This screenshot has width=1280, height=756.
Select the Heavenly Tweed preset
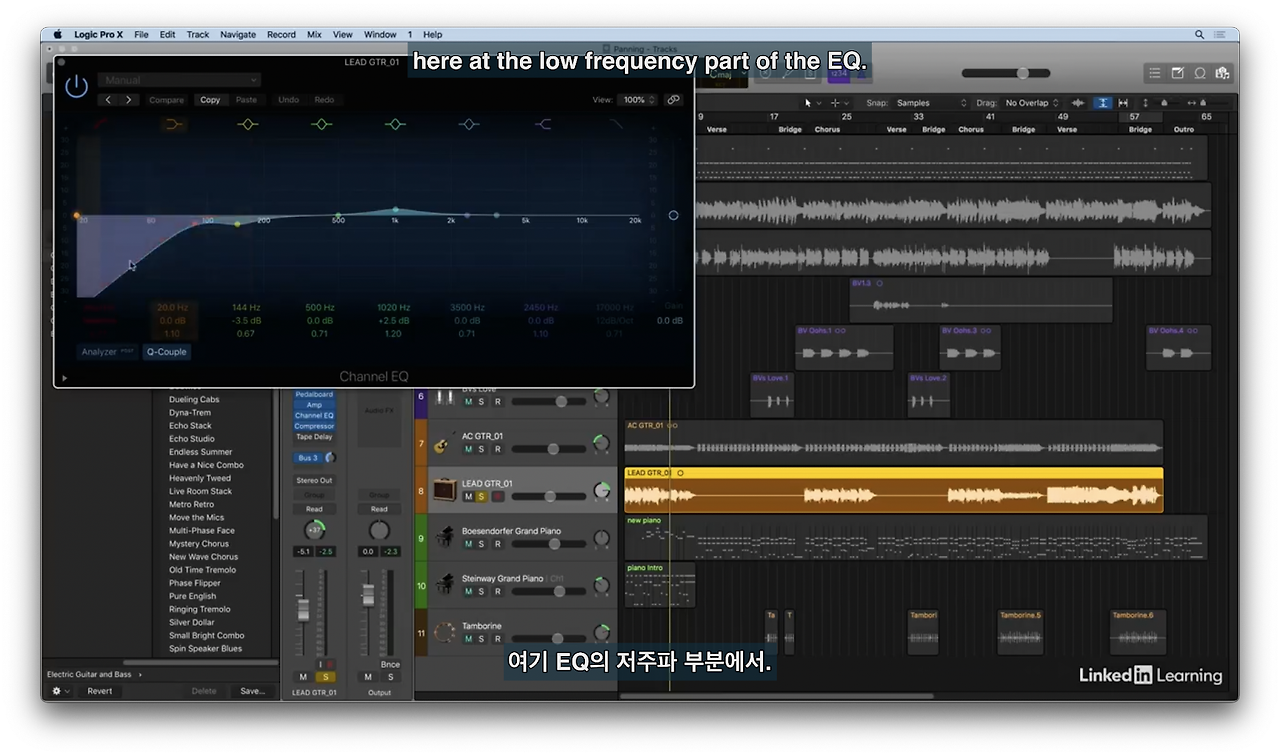point(200,478)
